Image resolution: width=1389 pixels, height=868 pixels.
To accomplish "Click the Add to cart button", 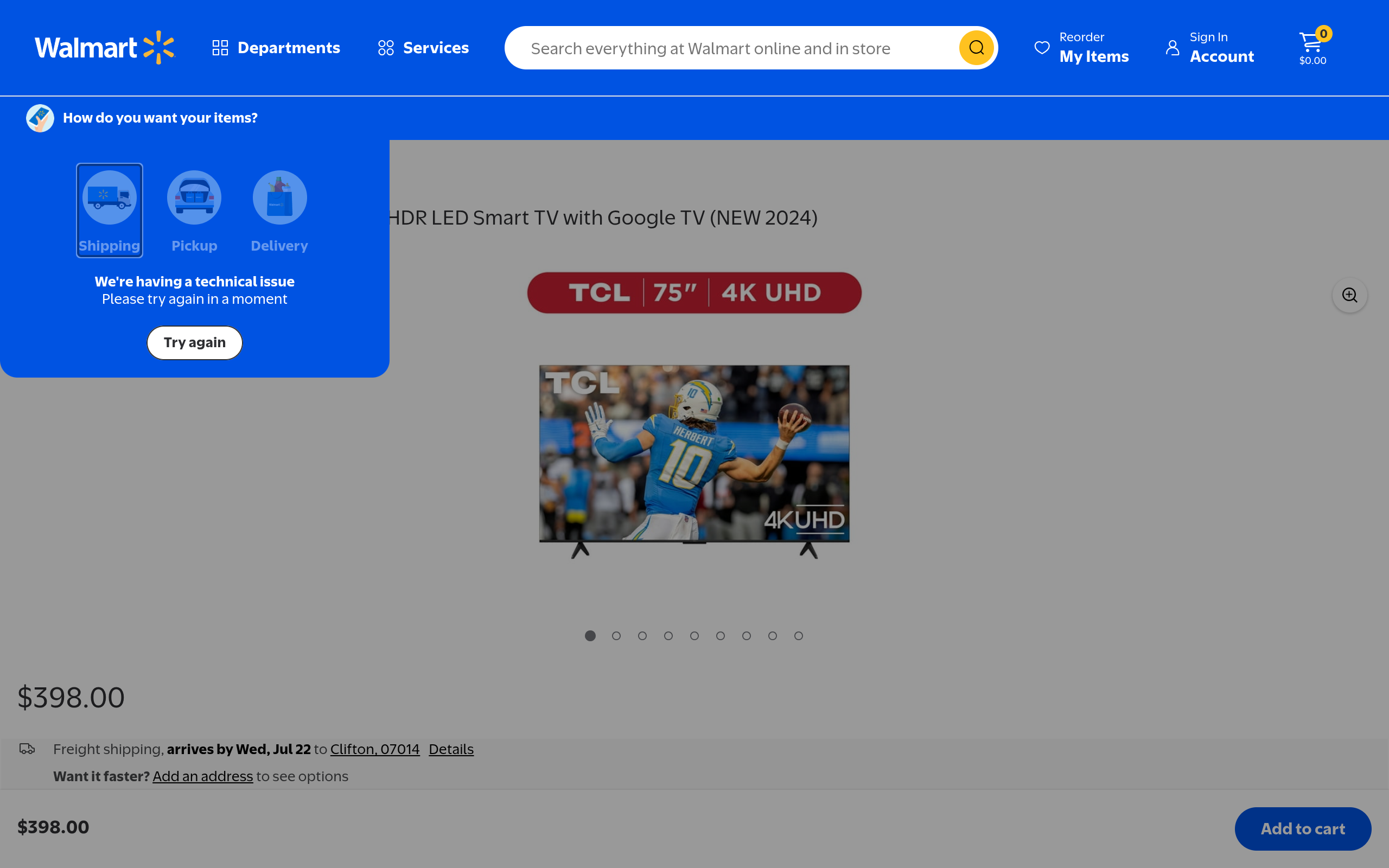I will (1303, 828).
